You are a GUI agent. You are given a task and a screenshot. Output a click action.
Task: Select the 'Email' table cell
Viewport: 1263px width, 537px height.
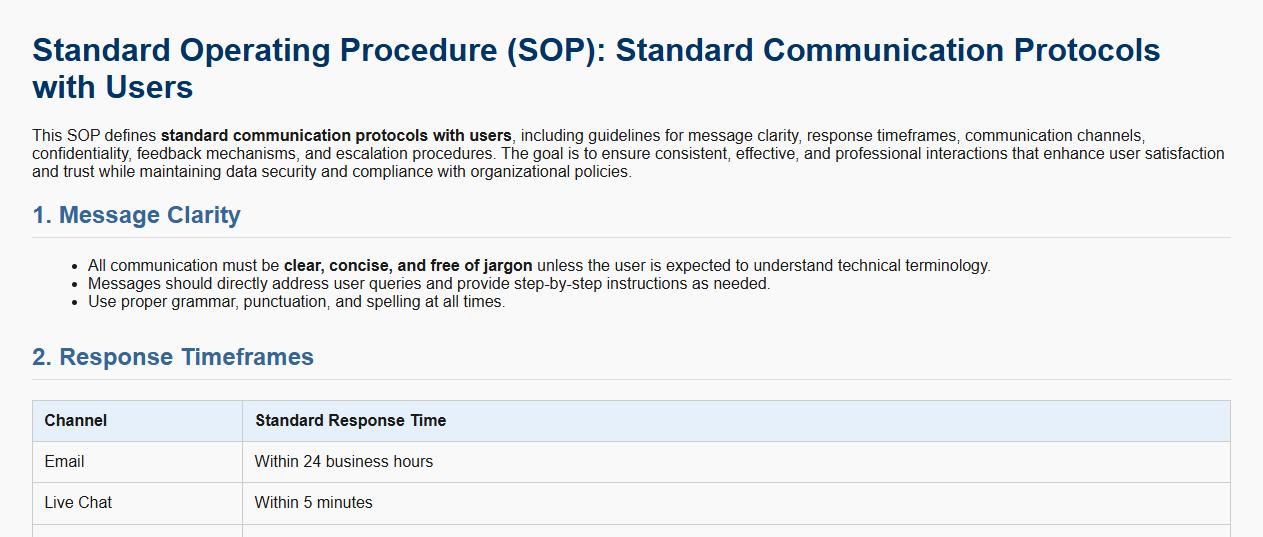(65, 462)
